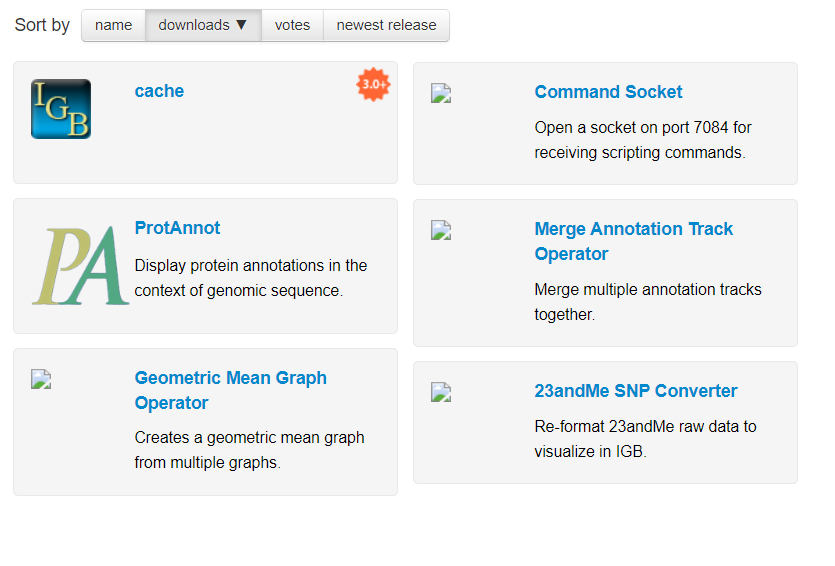
Task: Click the Command Socket broken image icon
Action: (x=441, y=93)
